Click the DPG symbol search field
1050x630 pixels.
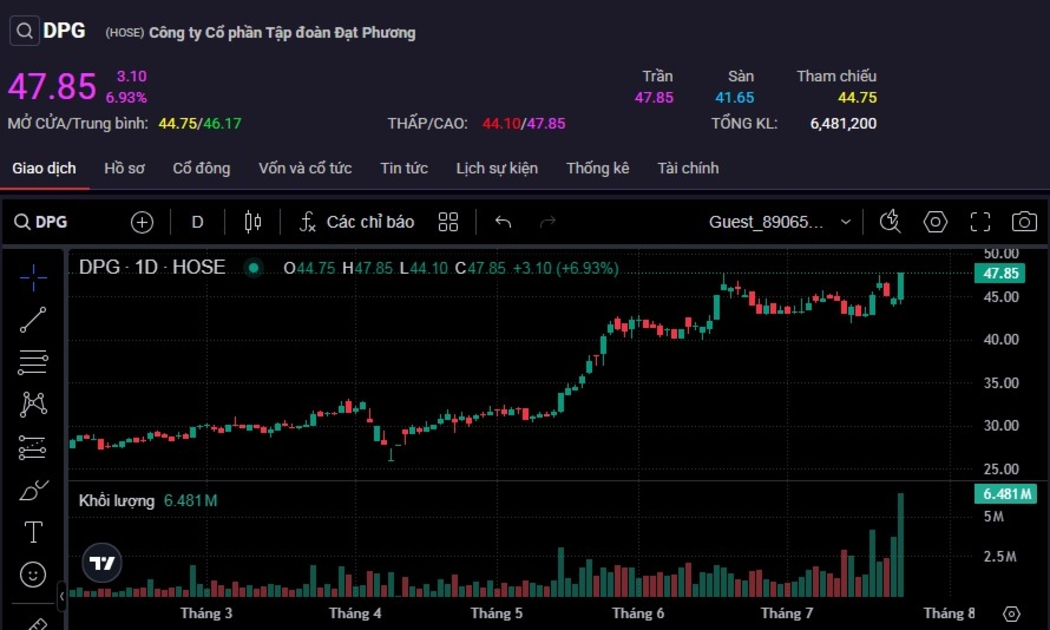tap(42, 222)
